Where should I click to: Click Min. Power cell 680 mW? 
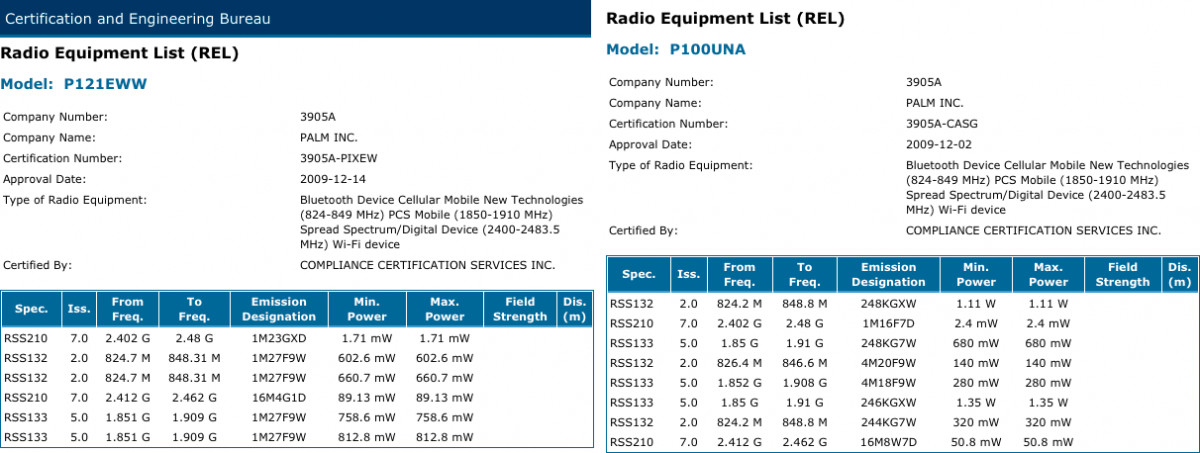[x=975, y=343]
